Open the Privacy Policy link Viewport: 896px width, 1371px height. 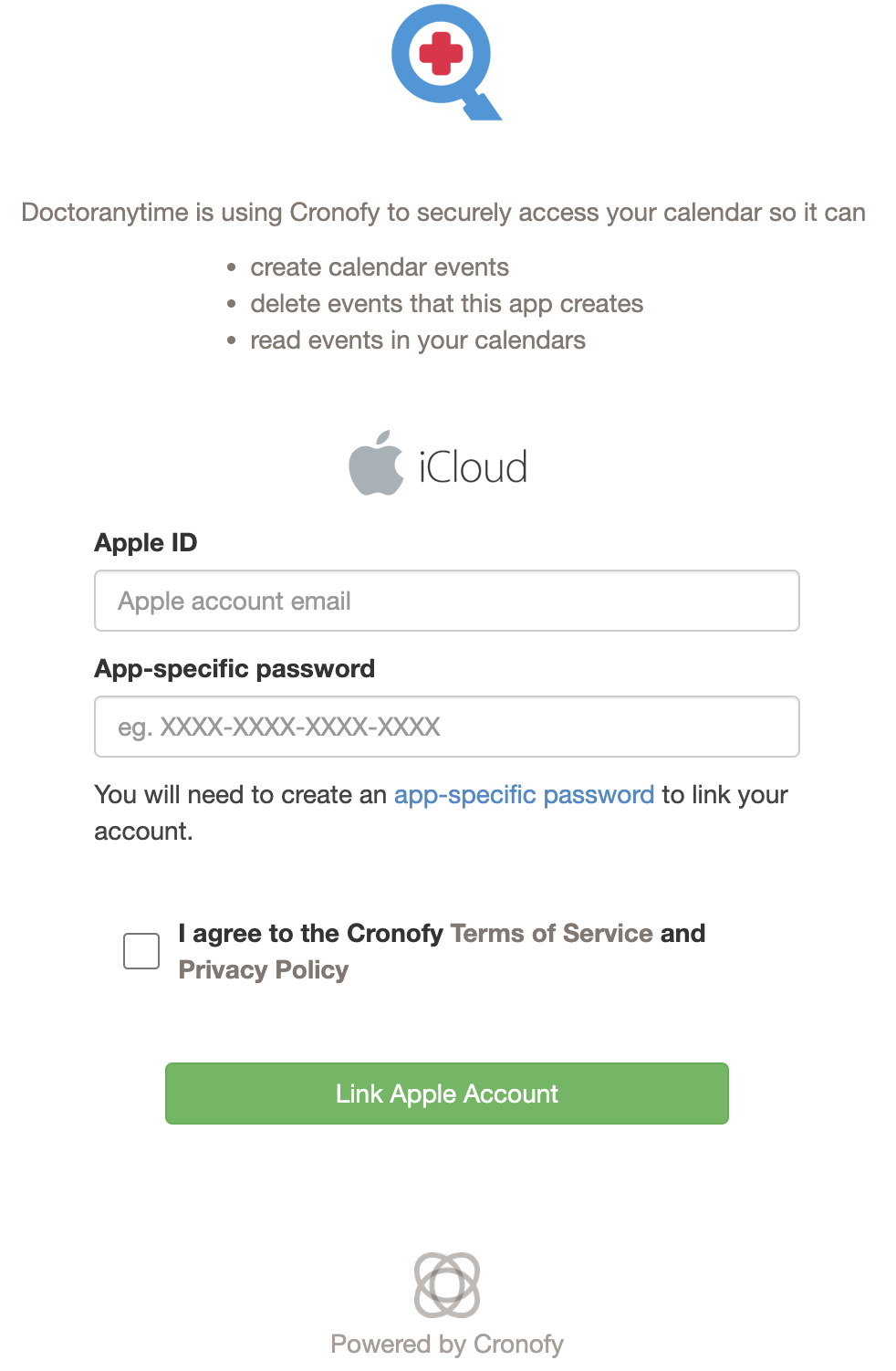click(264, 969)
